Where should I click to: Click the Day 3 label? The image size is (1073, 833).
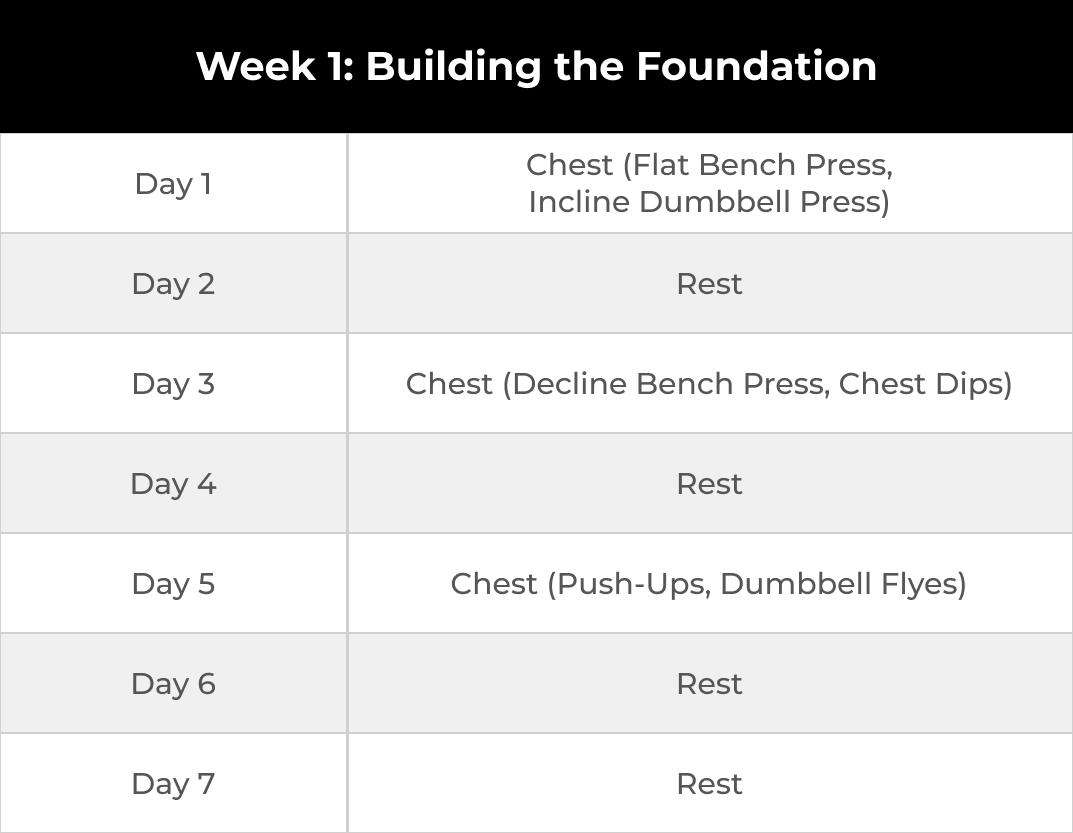pos(173,384)
